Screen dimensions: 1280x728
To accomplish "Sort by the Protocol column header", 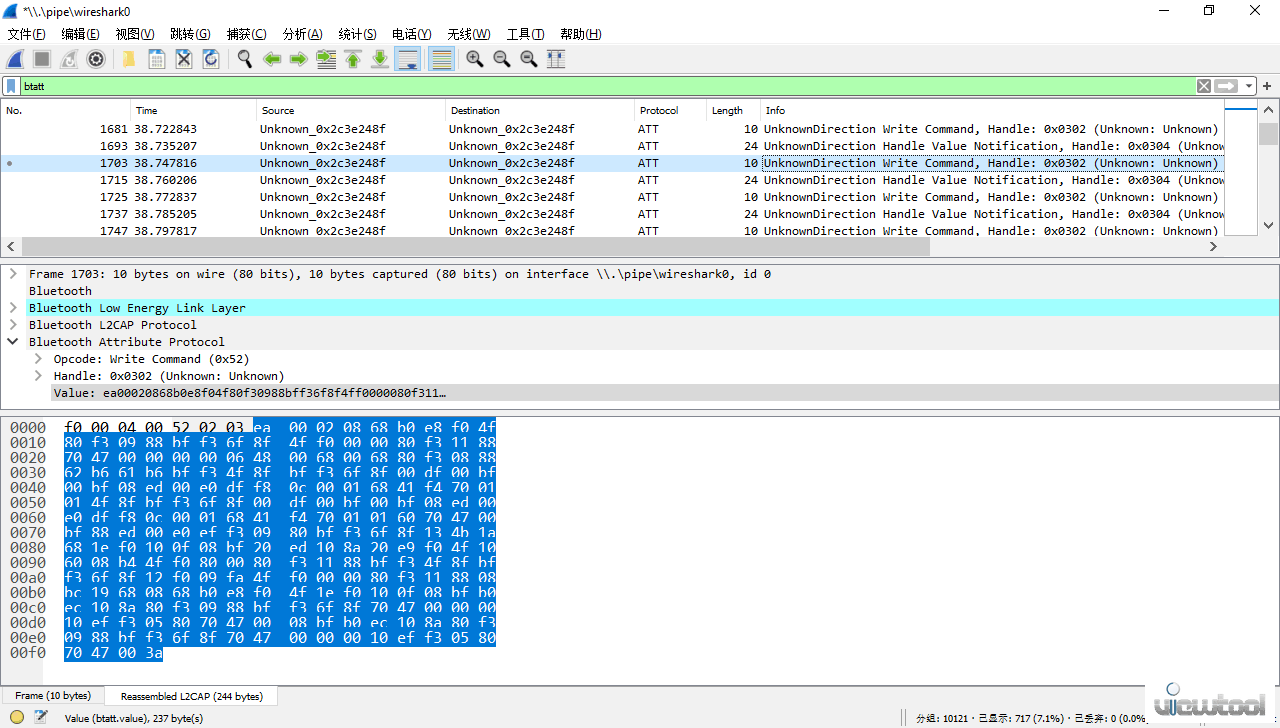I will 671,110.
